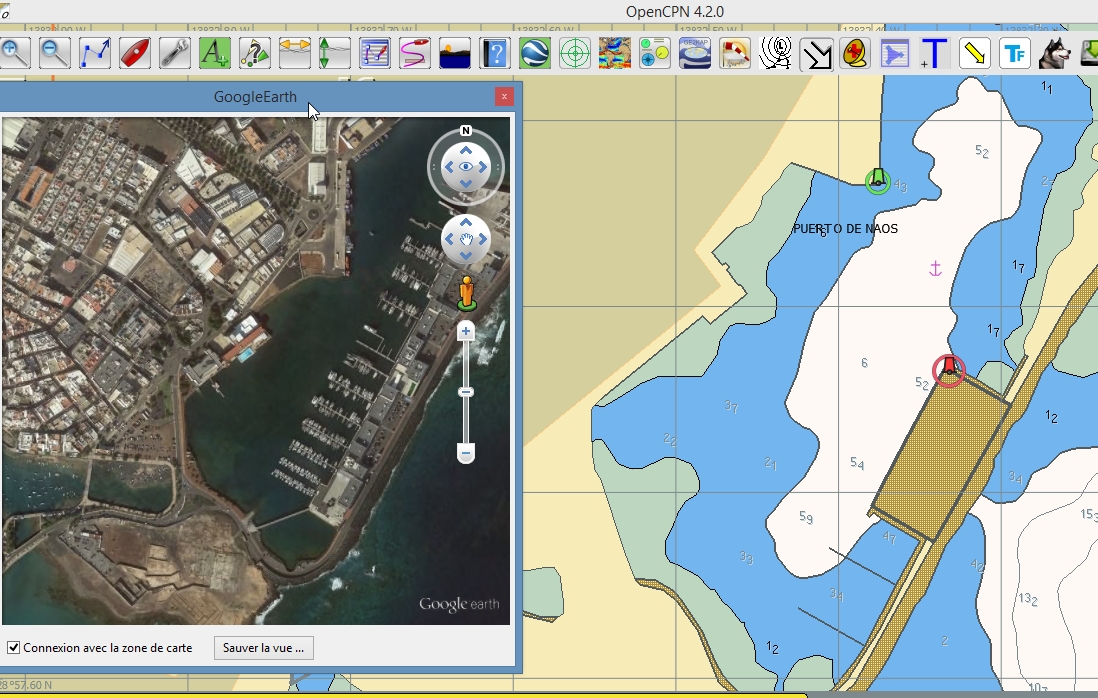Viewport: 1098px width, 698px height.
Task: Click the Zoom Out magnifier tool
Action: click(x=55, y=53)
